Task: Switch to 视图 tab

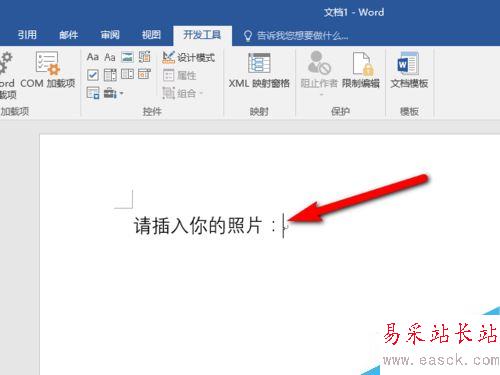Action: (x=151, y=35)
